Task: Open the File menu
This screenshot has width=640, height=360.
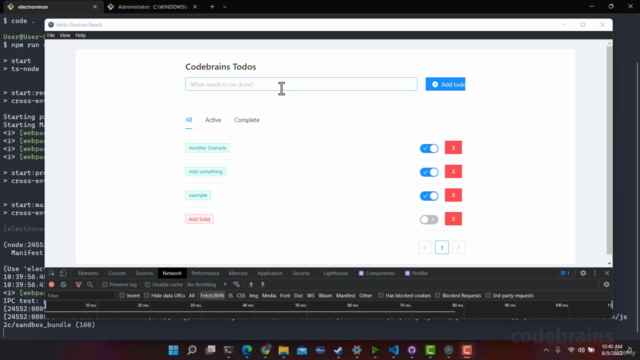Action: (51, 35)
